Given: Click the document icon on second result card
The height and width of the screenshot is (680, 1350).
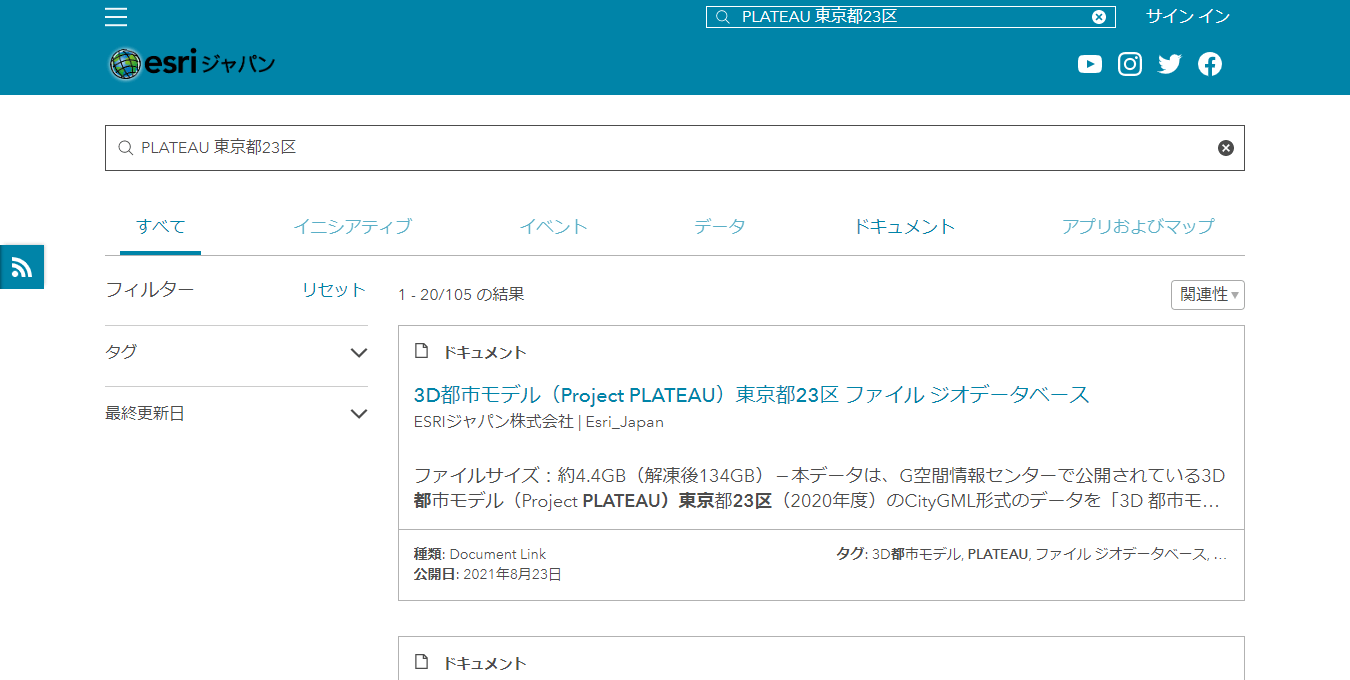Looking at the screenshot, I should pyautogui.click(x=422, y=663).
